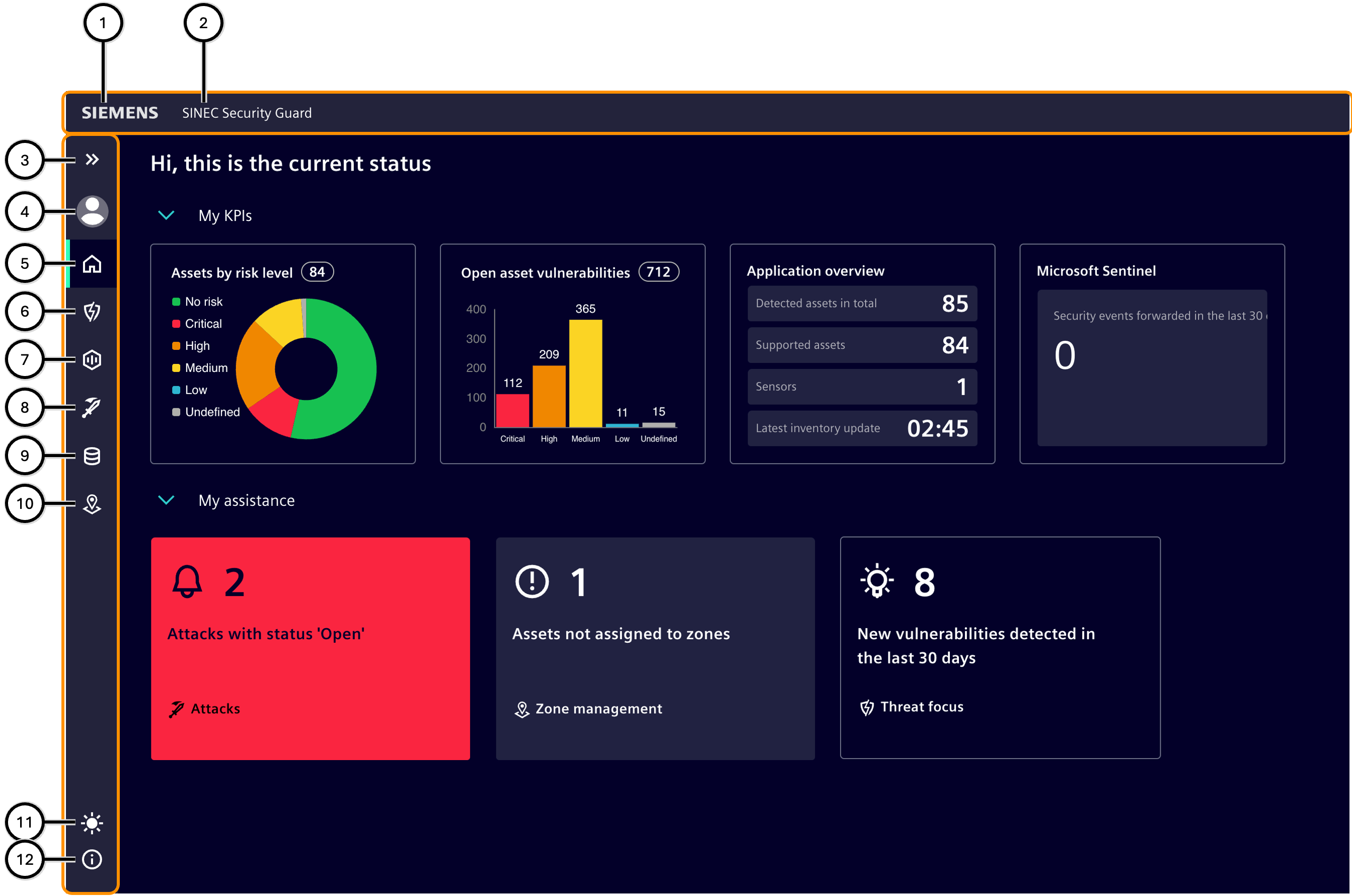Open the database stack icon in the sidebar
The image size is (1352, 896).
92,456
